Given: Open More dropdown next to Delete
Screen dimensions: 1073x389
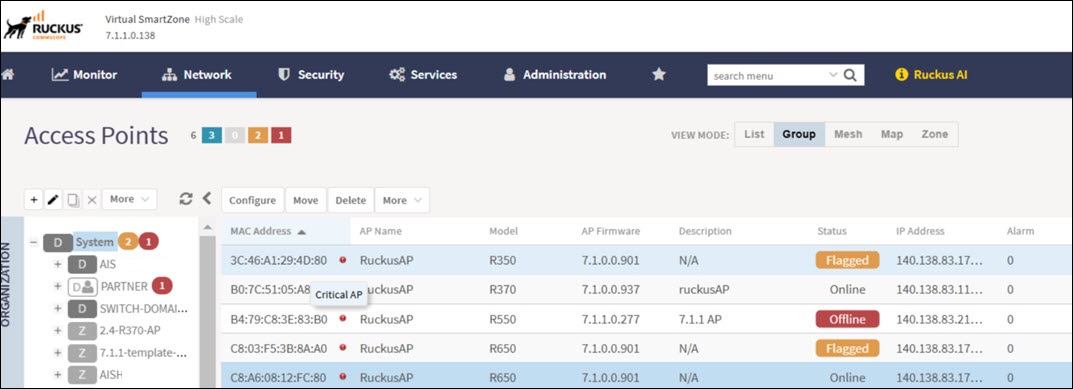Looking at the screenshot, I should [402, 200].
